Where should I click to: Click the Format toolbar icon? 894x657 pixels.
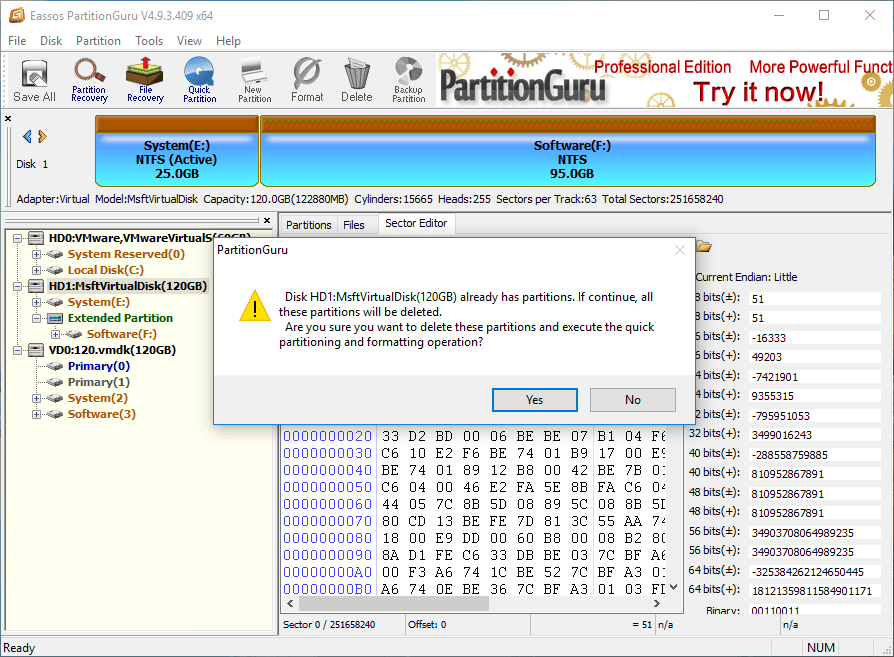tap(307, 80)
